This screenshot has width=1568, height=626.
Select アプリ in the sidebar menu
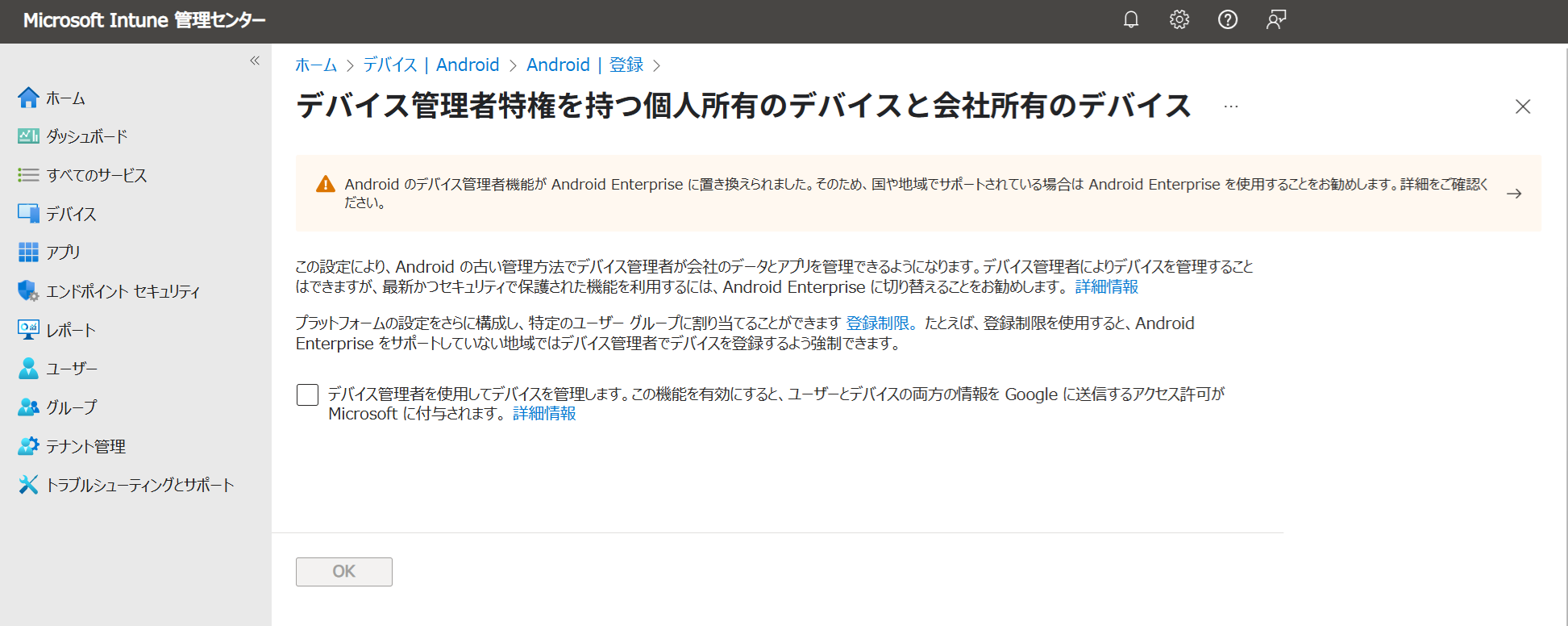click(63, 253)
